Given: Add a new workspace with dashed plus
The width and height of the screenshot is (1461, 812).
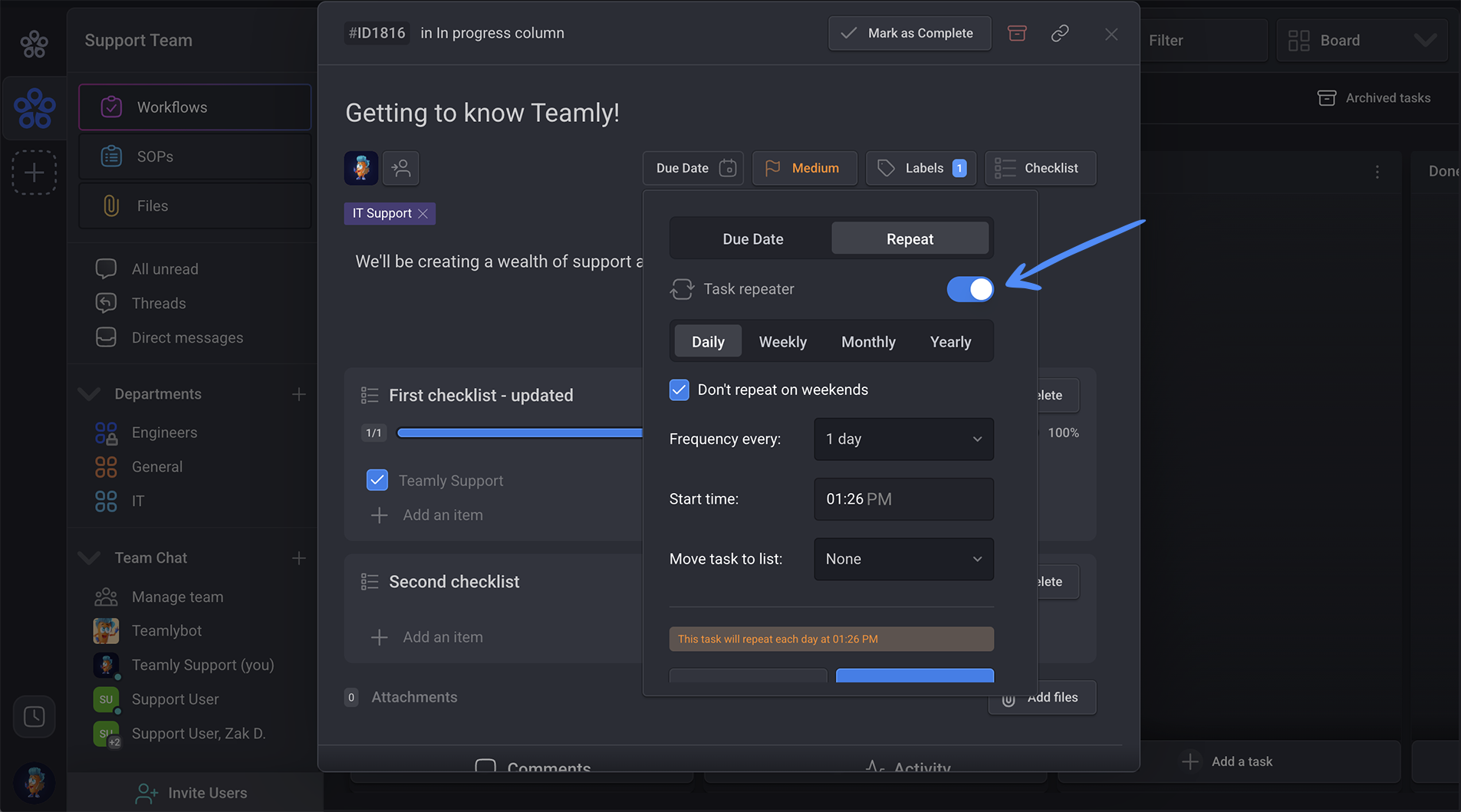Looking at the screenshot, I should [x=34, y=173].
